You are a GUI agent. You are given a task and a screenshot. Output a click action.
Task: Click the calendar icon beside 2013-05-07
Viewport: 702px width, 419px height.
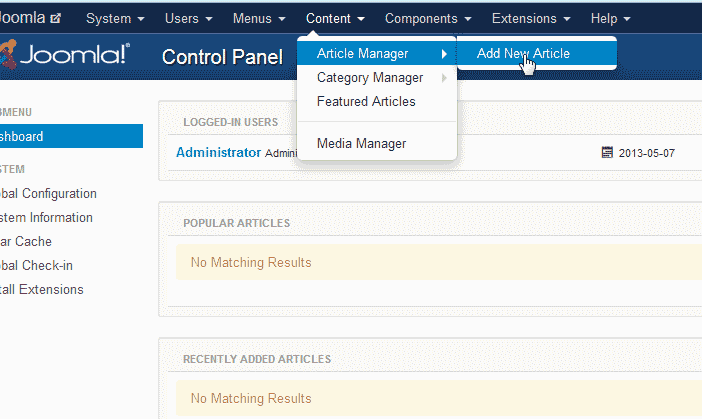606,153
